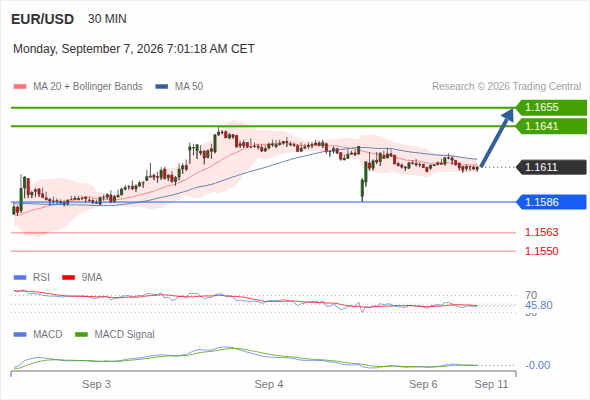Click the Research © 2026 Trading Central credit
Screen dimensions: 590x400
(506, 87)
